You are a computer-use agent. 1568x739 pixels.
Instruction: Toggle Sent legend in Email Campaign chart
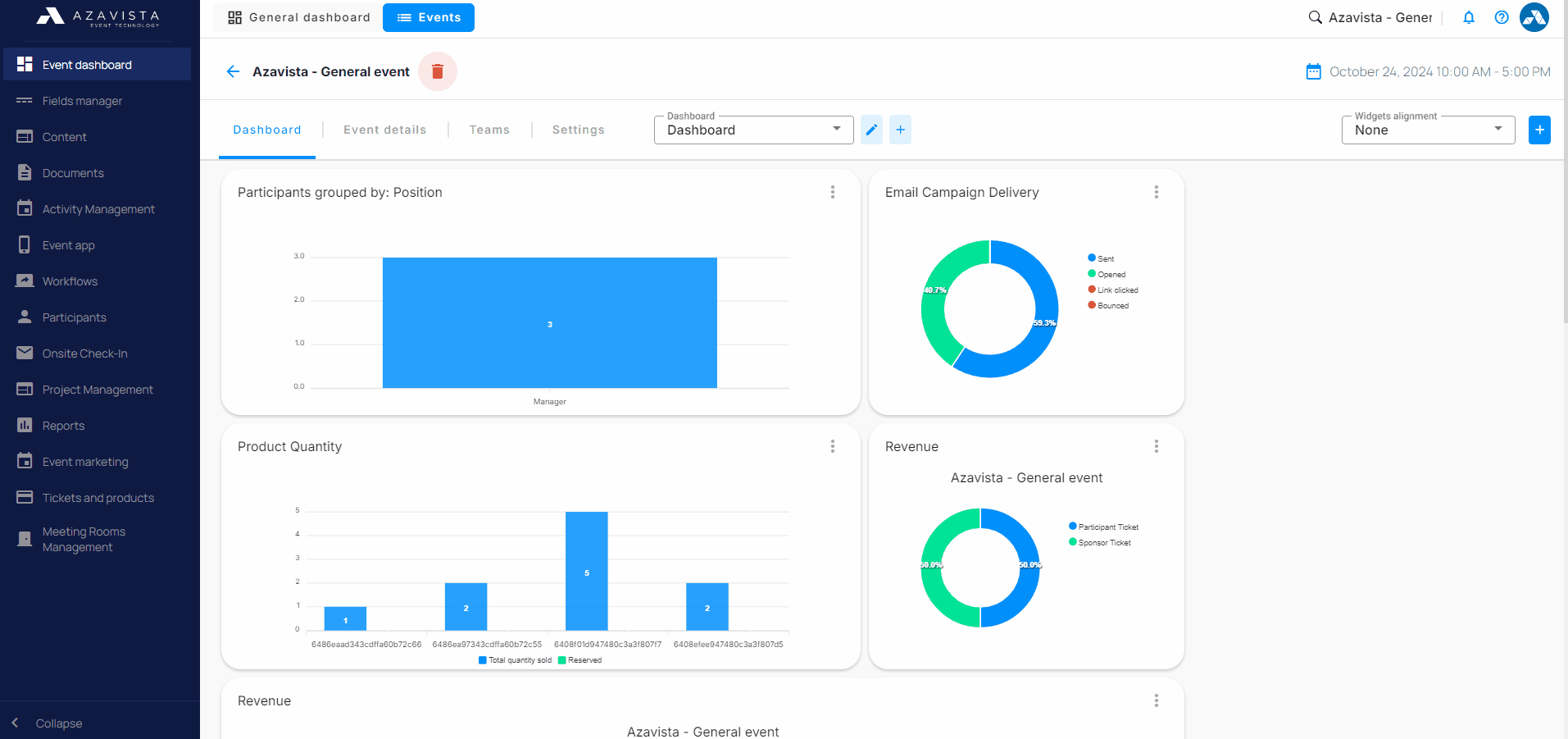(x=1101, y=258)
